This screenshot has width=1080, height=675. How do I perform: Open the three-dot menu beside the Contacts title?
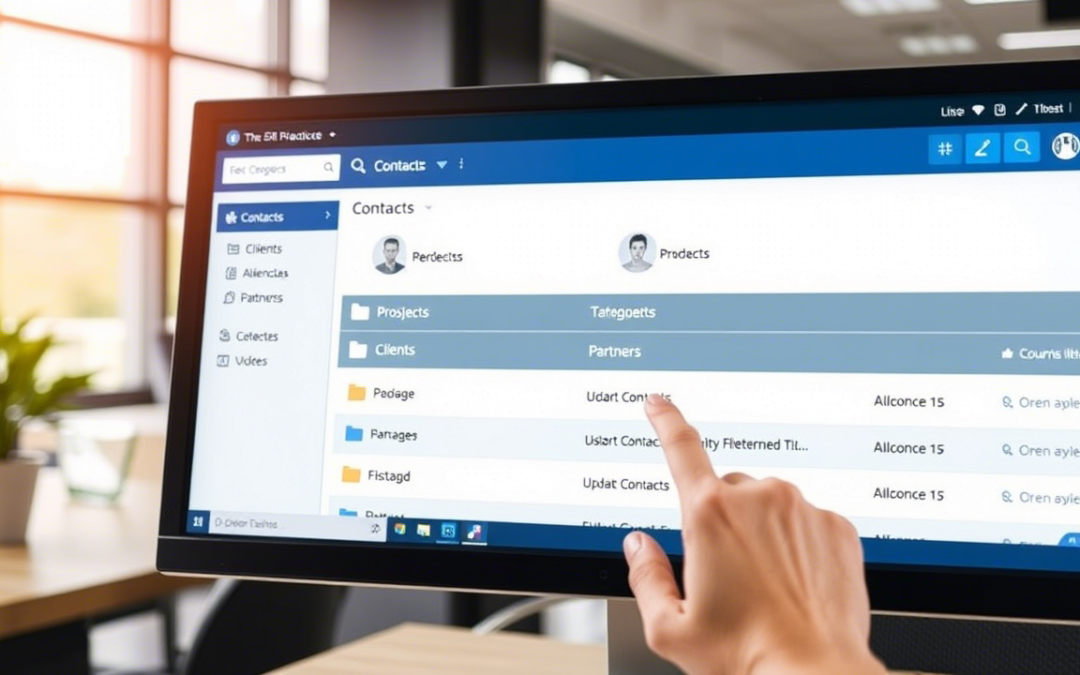[461, 164]
